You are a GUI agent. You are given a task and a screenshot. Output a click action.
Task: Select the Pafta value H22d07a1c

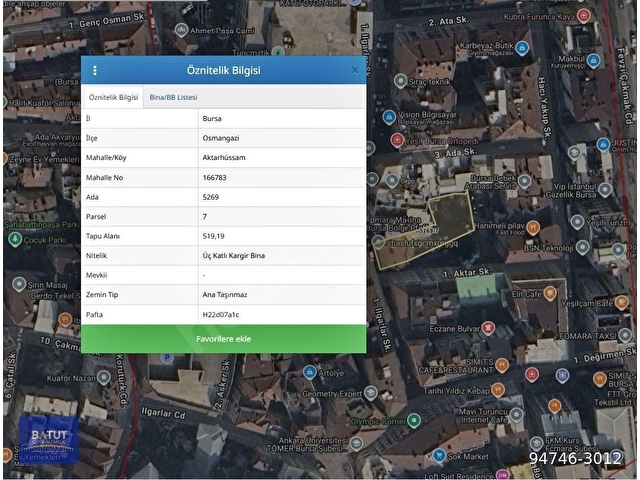click(221, 315)
